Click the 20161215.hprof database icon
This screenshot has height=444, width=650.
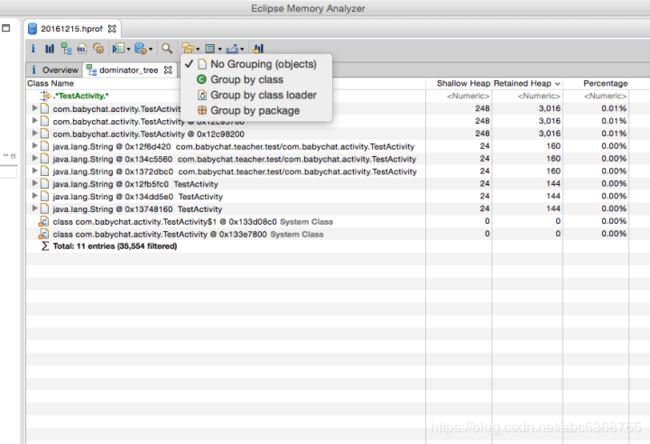click(32, 29)
